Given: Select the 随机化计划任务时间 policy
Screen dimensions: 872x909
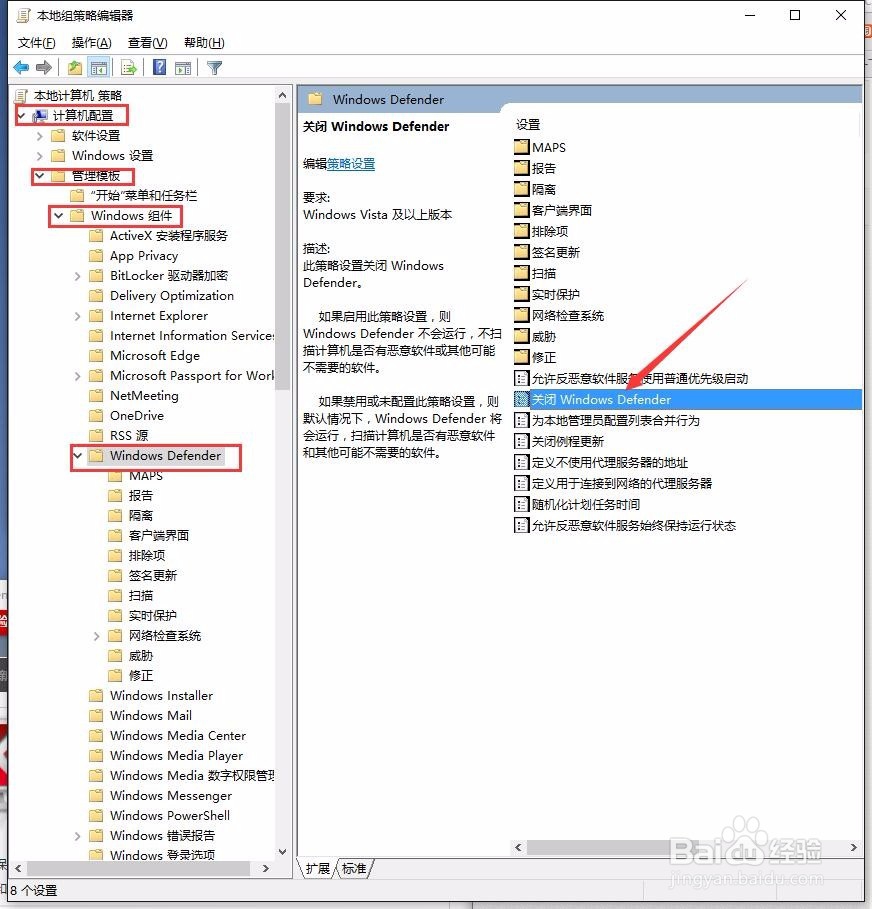Looking at the screenshot, I should click(x=577, y=504).
